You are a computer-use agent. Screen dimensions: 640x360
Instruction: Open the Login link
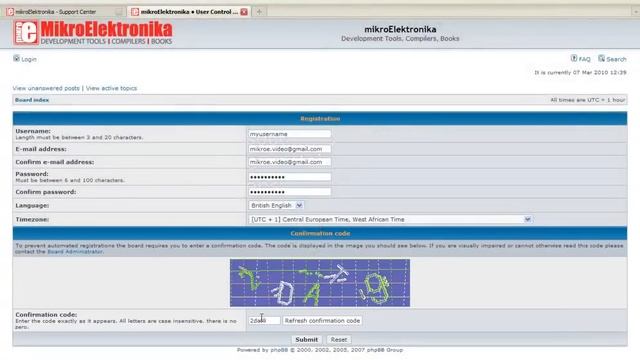click(x=29, y=59)
